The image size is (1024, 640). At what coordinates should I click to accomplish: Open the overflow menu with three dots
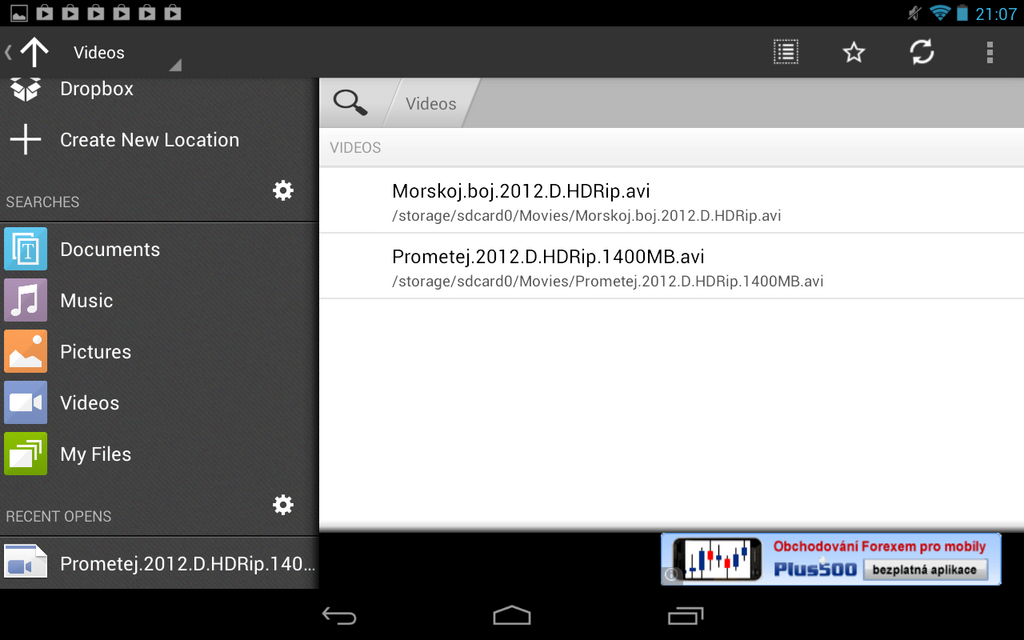[989, 52]
